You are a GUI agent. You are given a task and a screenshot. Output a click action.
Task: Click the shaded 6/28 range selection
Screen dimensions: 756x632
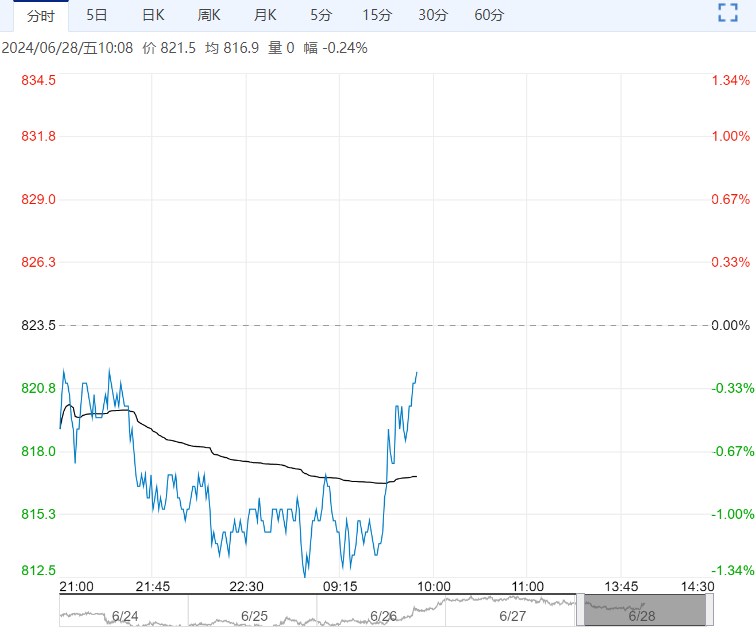click(x=645, y=609)
